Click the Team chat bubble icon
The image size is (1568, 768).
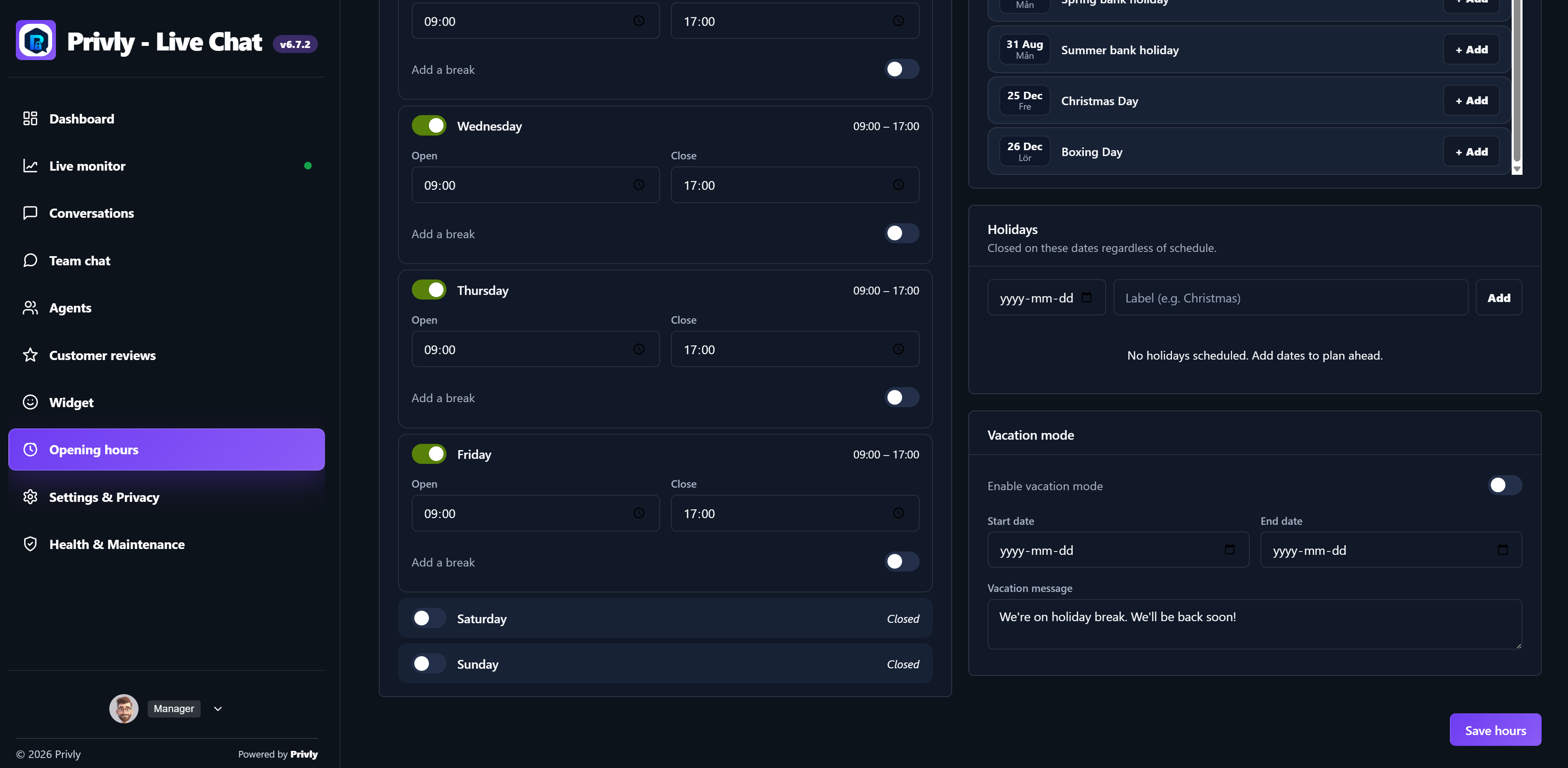tap(30, 260)
